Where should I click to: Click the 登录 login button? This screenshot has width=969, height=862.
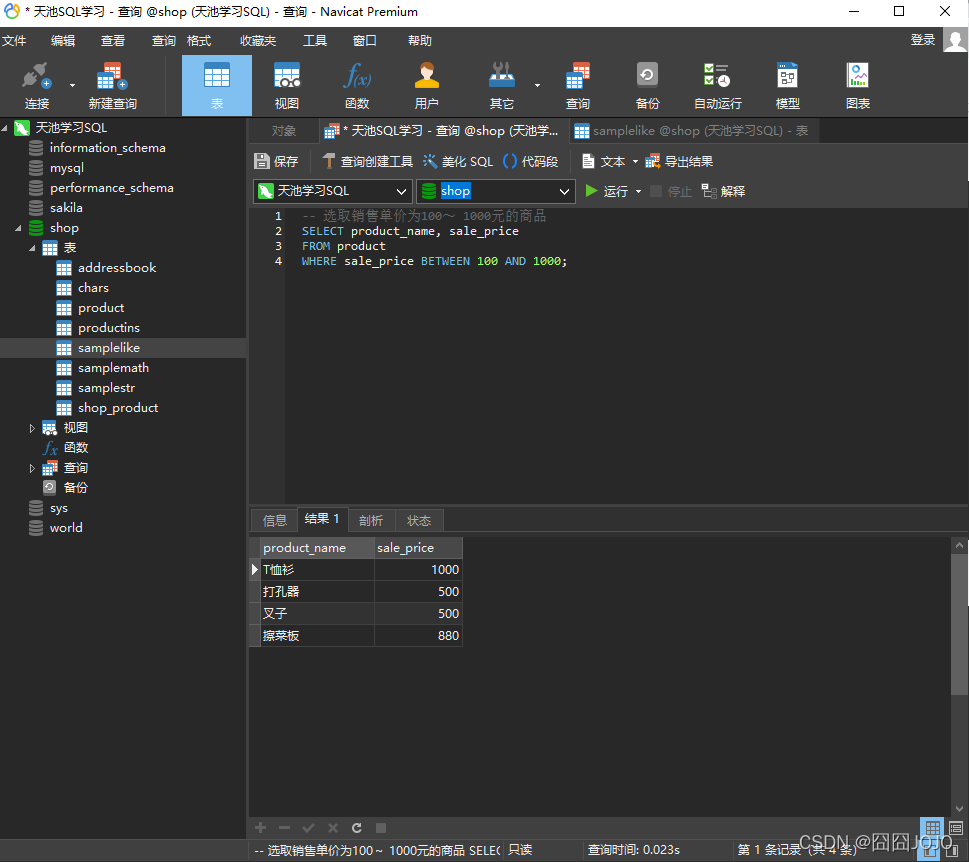pyautogui.click(x=923, y=40)
